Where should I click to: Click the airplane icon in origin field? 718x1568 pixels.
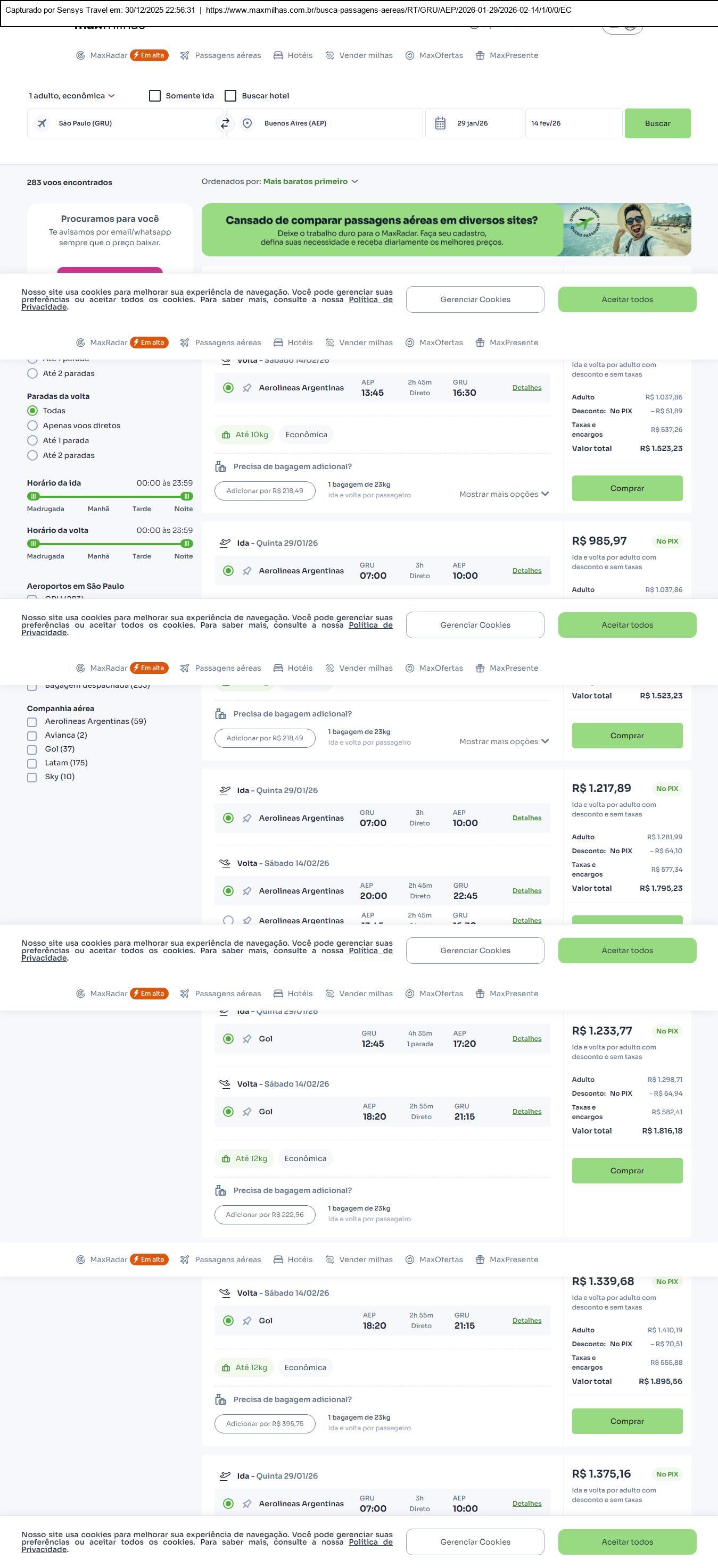click(x=42, y=123)
